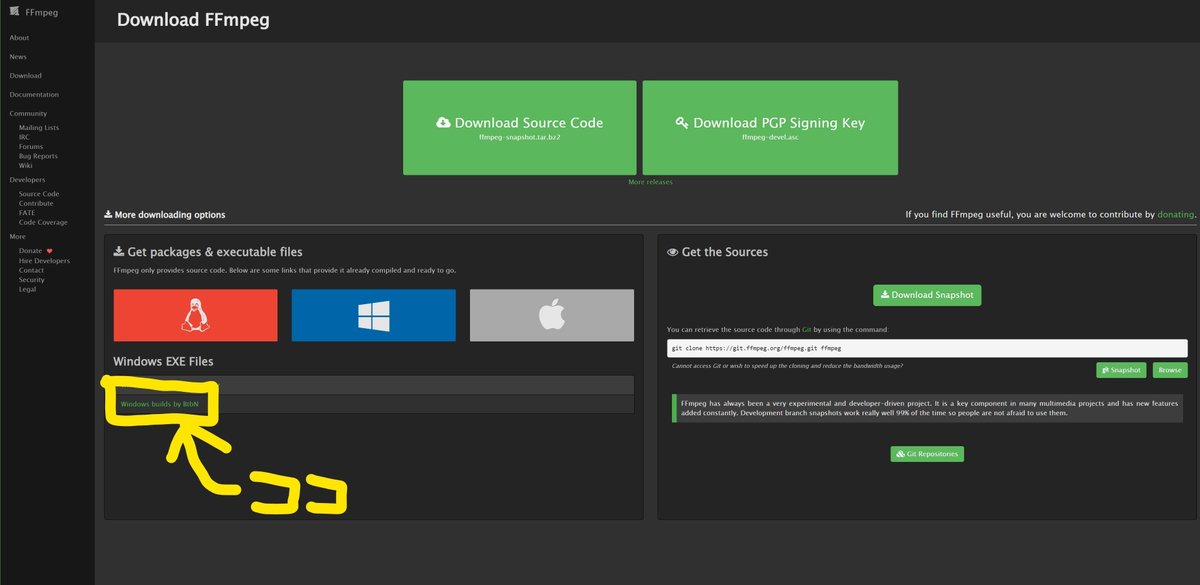1200x585 pixels.
Task: Open Documentation in the sidebar
Action: click(x=34, y=94)
